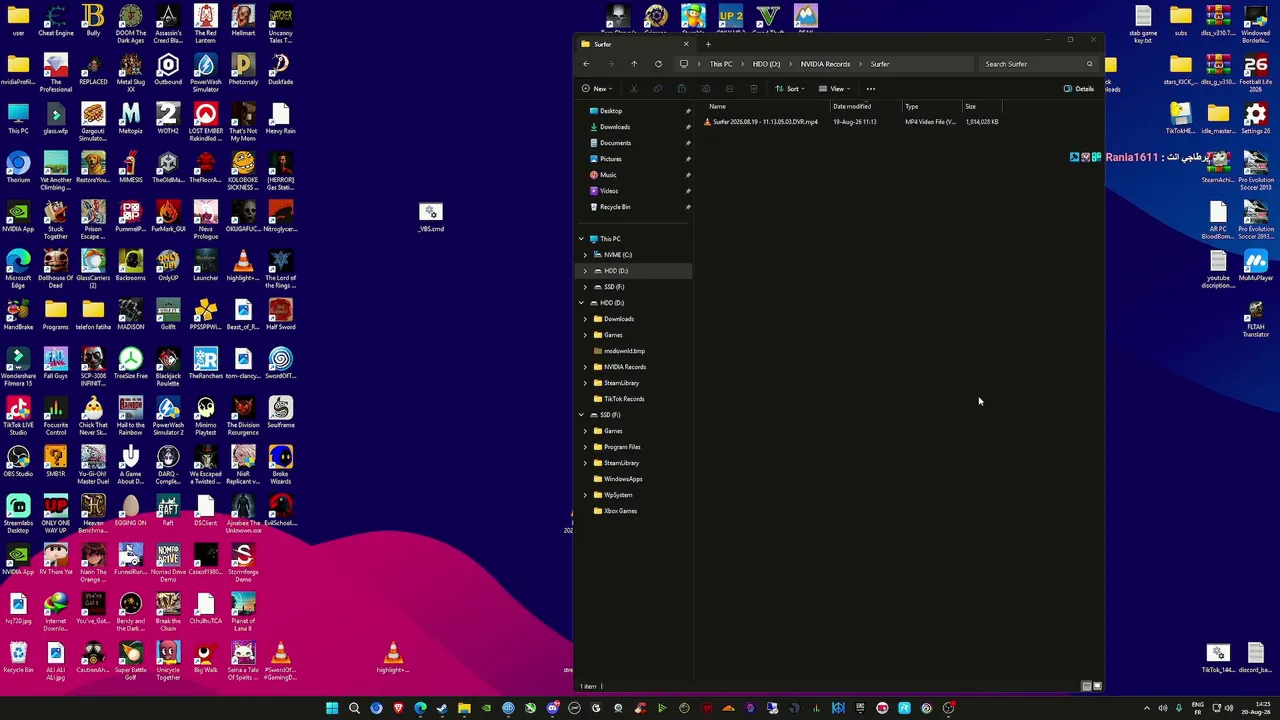Image resolution: width=1280 pixels, height=720 pixels.
Task: Close the Surfer tab
Action: [x=686, y=44]
